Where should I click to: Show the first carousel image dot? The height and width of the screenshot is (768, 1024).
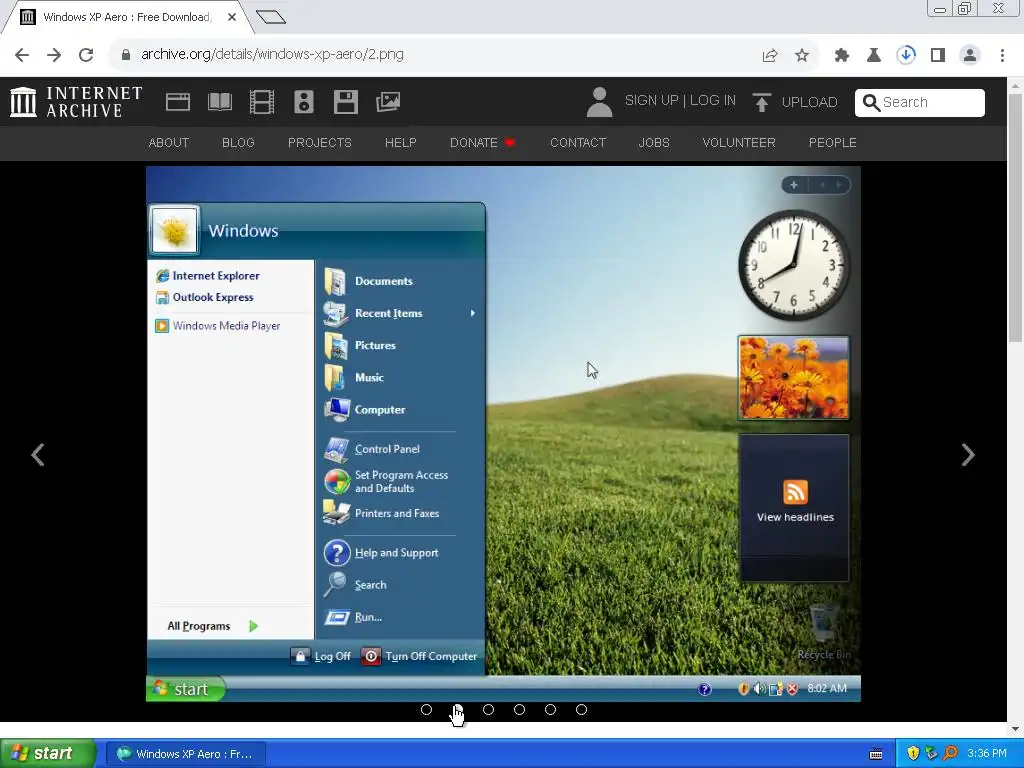pyautogui.click(x=426, y=710)
